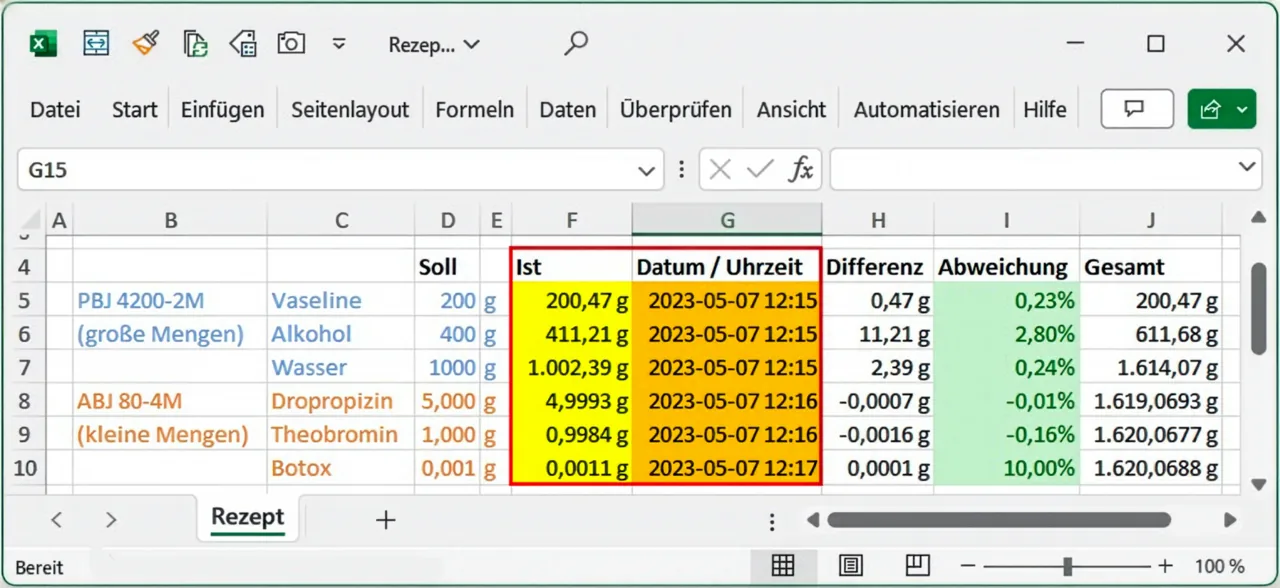Click the insert function fx icon

tap(801, 170)
